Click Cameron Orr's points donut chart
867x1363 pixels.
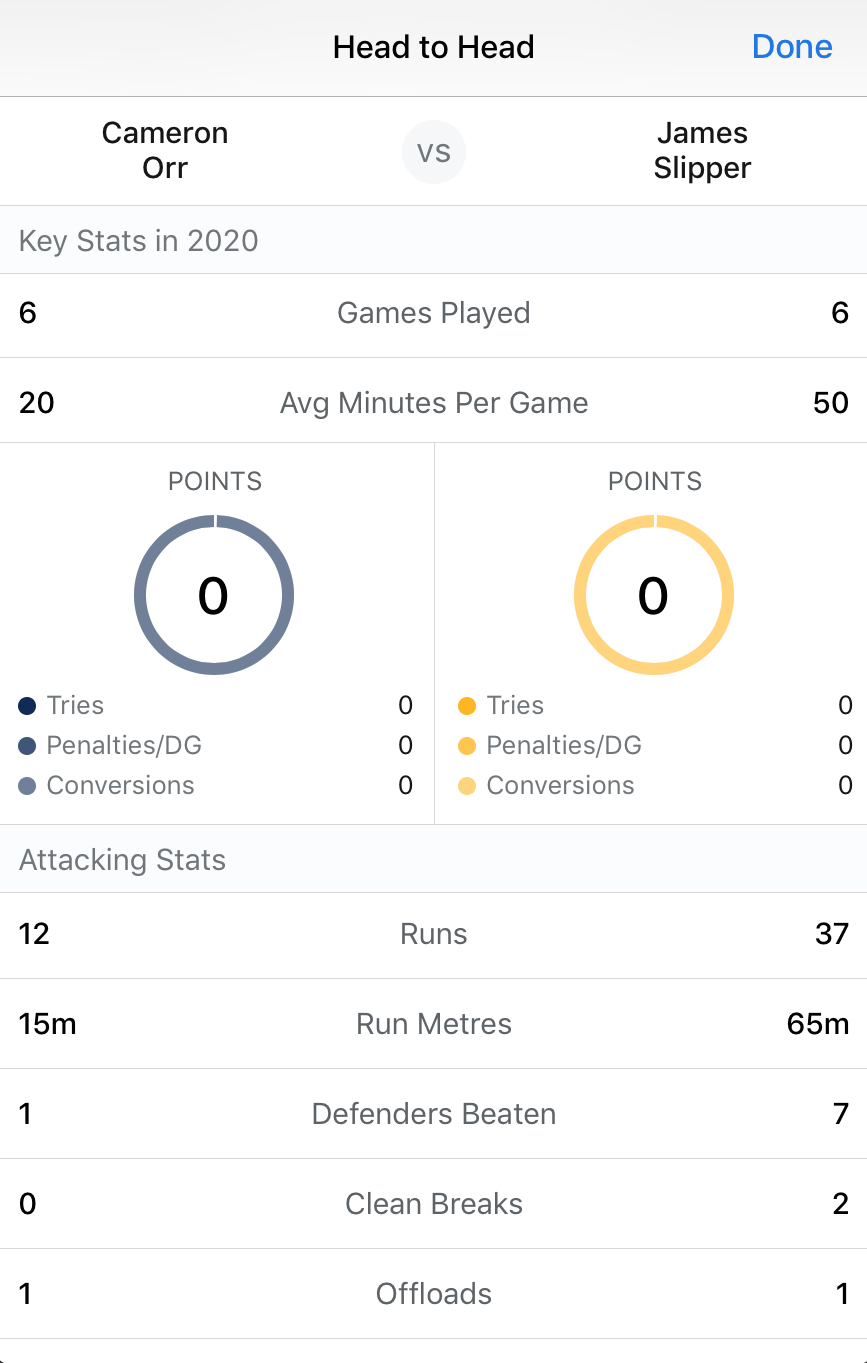coord(214,595)
